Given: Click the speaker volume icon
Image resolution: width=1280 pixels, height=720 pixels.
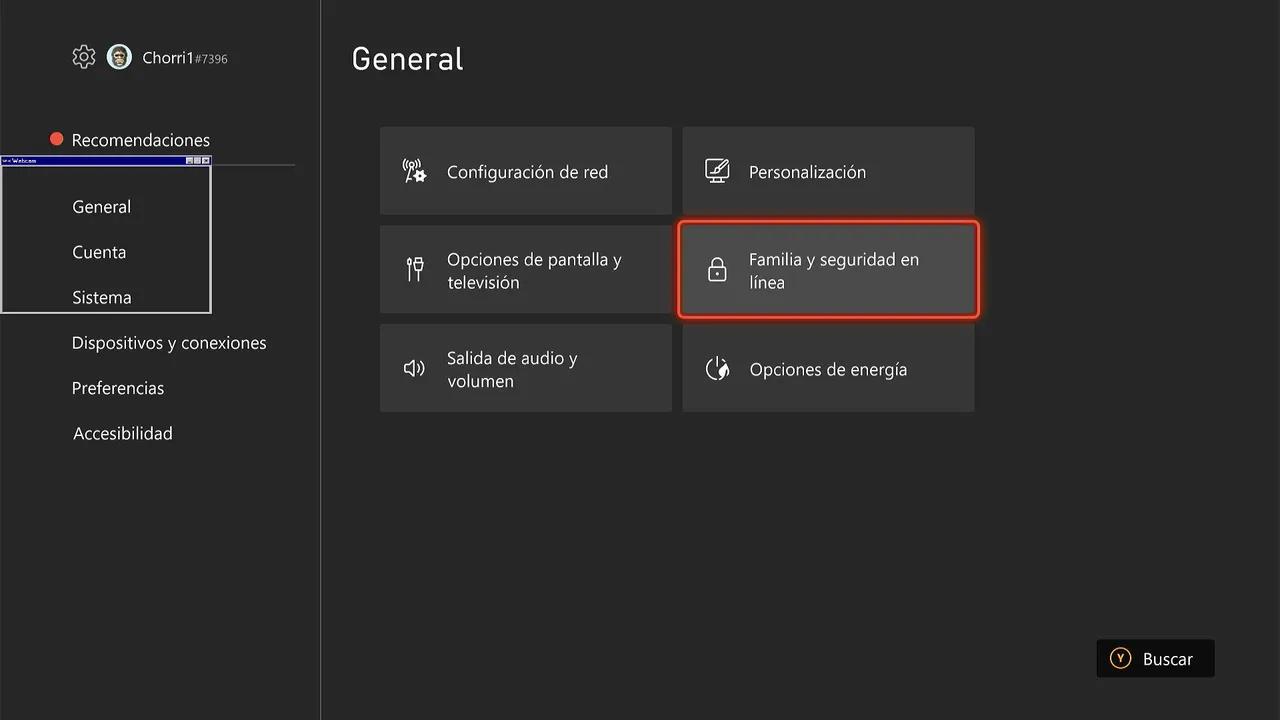Looking at the screenshot, I should pos(414,368).
